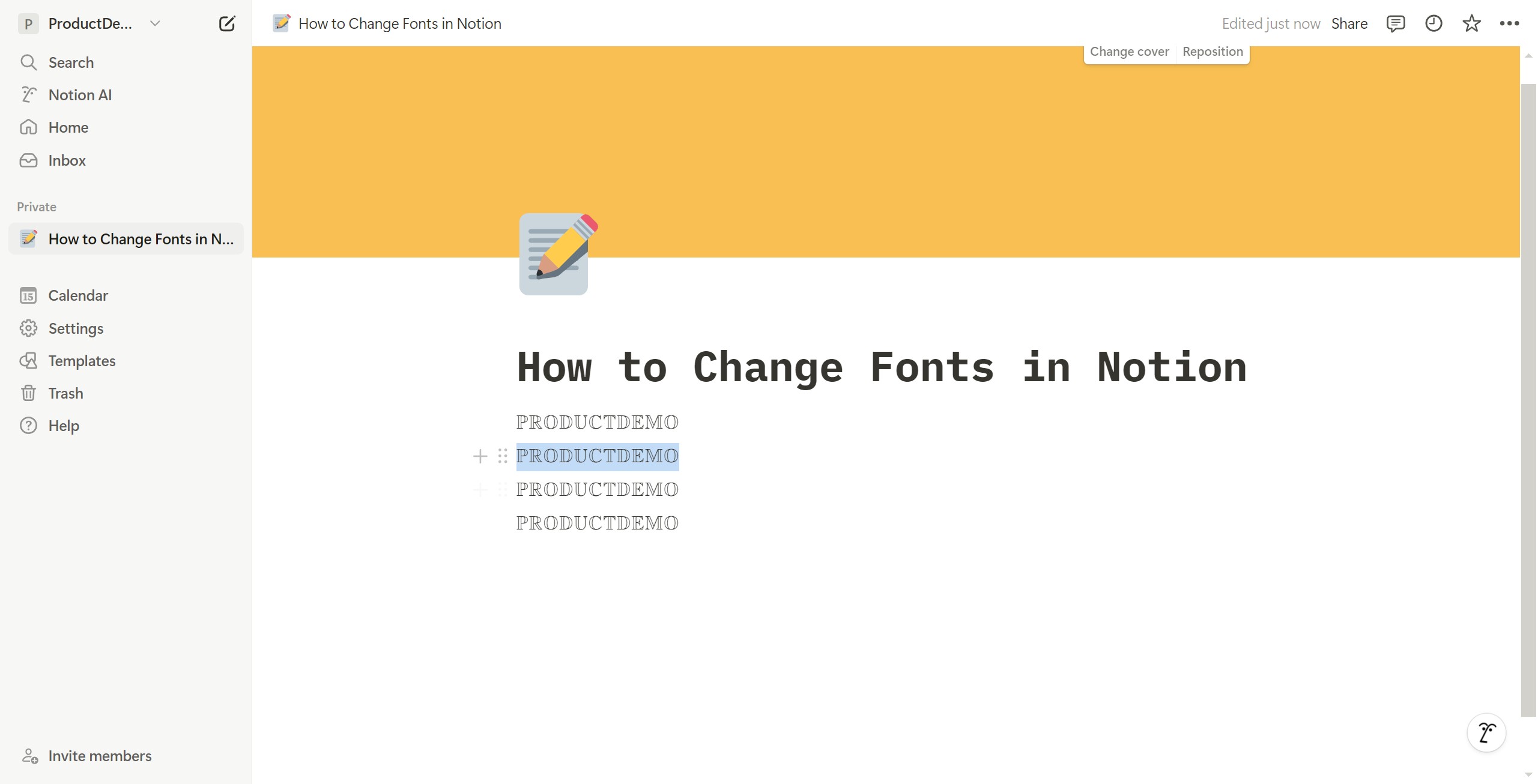Viewport: 1538px width, 784px height.
Task: Click the highlighted PRODUCTDEMO line
Action: pyautogui.click(x=598, y=456)
